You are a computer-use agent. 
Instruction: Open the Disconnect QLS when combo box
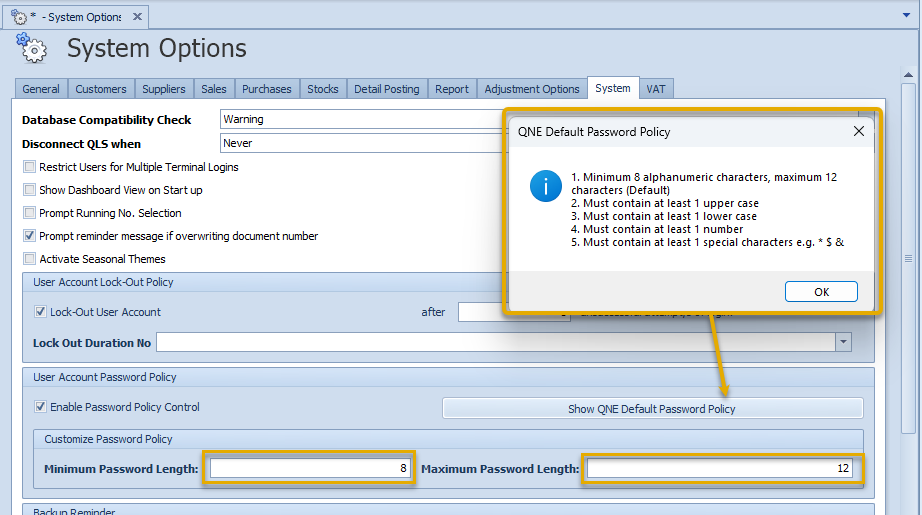point(362,143)
